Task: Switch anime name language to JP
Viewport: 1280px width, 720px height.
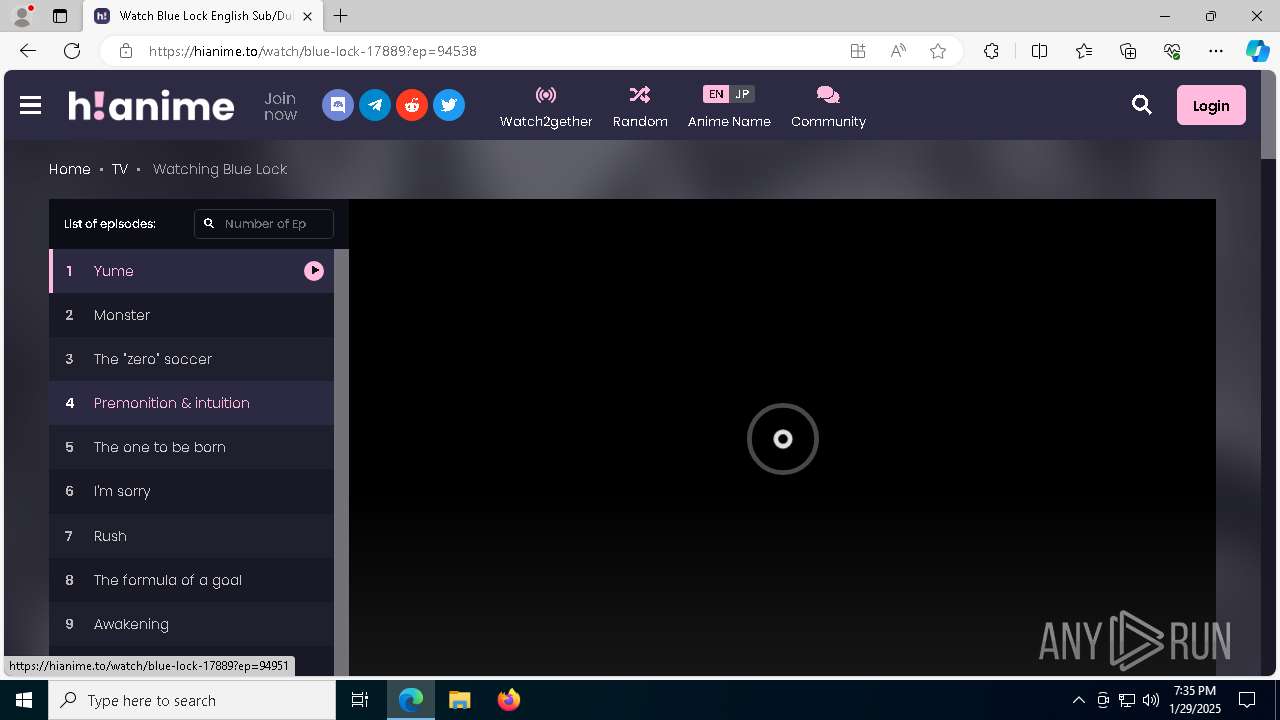Action: pyautogui.click(x=742, y=94)
